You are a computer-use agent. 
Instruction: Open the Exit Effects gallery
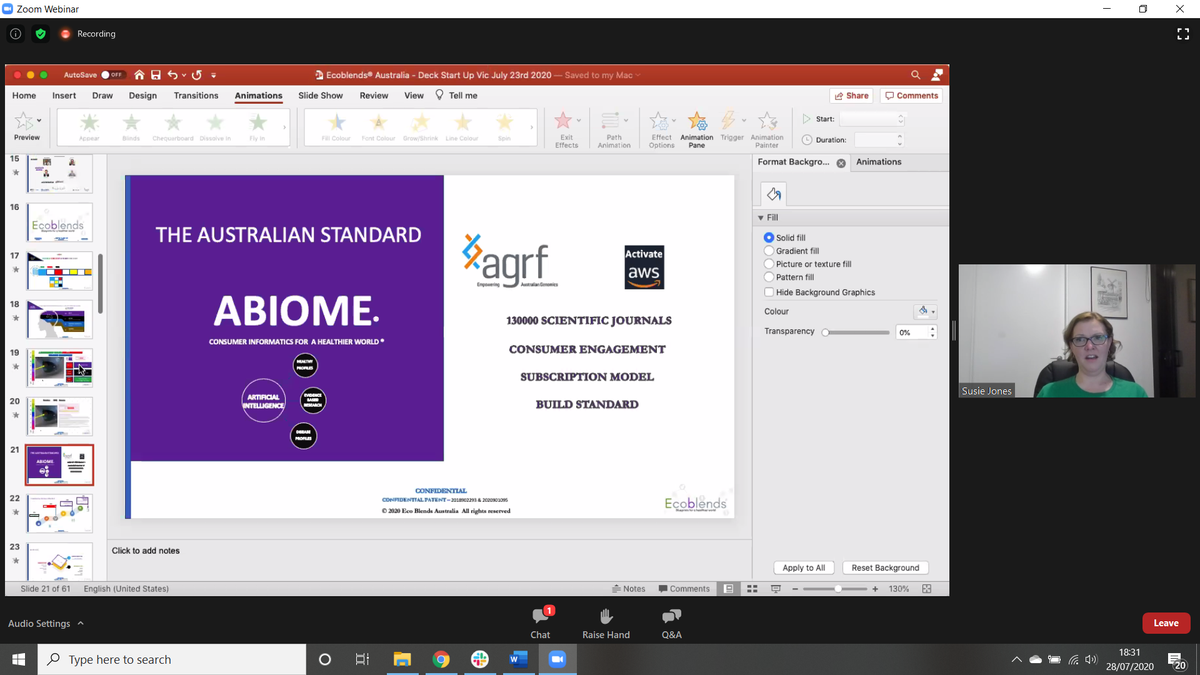(566, 128)
